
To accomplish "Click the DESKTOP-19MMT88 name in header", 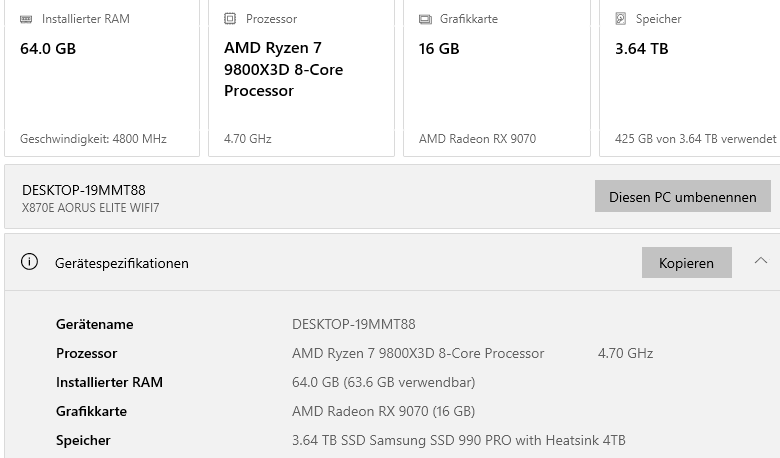I will tap(84, 190).
